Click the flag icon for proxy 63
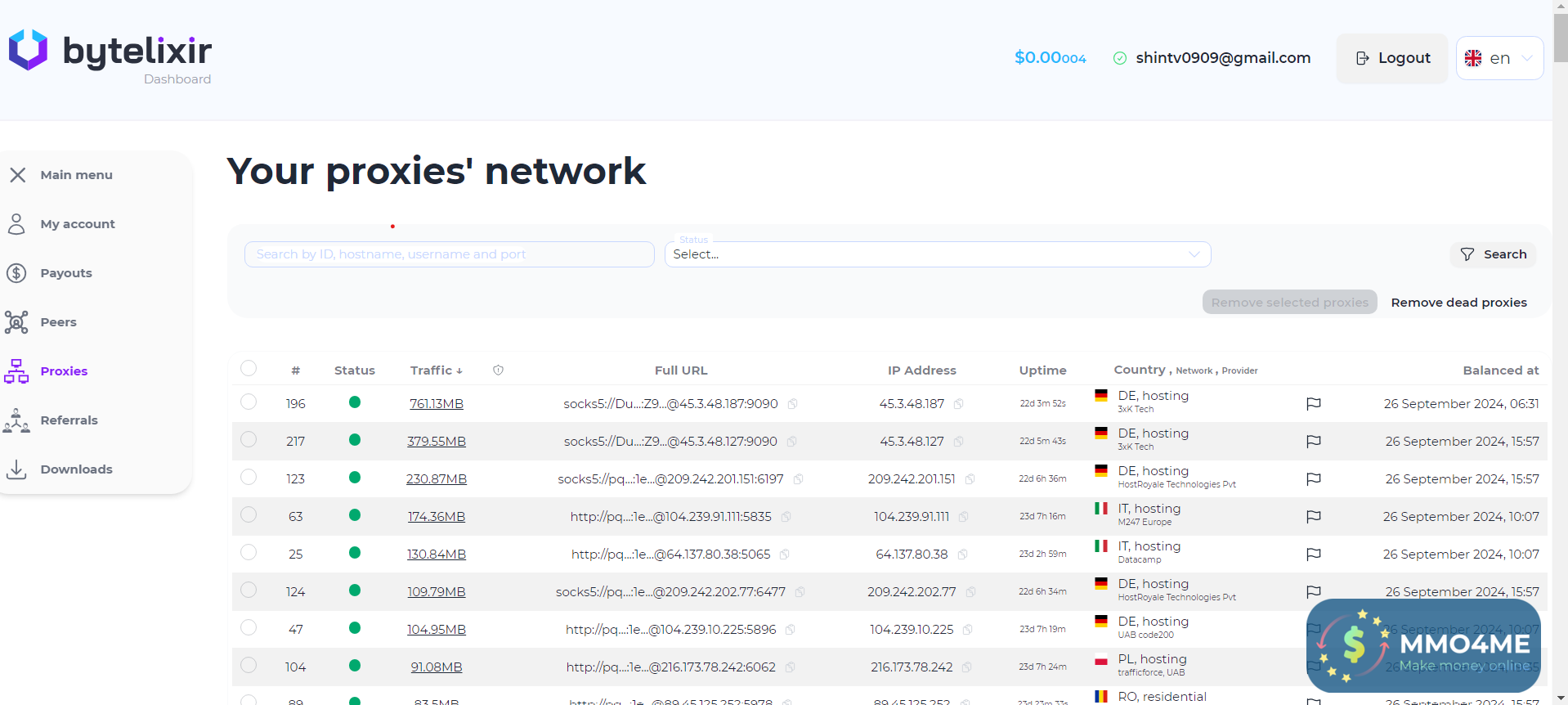Image resolution: width=1568 pixels, height=705 pixels. [x=1314, y=517]
